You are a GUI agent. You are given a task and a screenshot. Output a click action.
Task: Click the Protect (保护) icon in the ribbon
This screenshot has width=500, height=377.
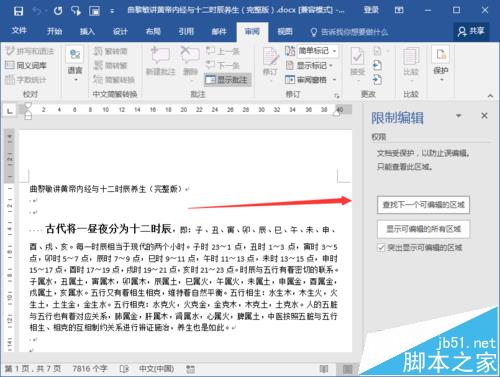[x=441, y=64]
